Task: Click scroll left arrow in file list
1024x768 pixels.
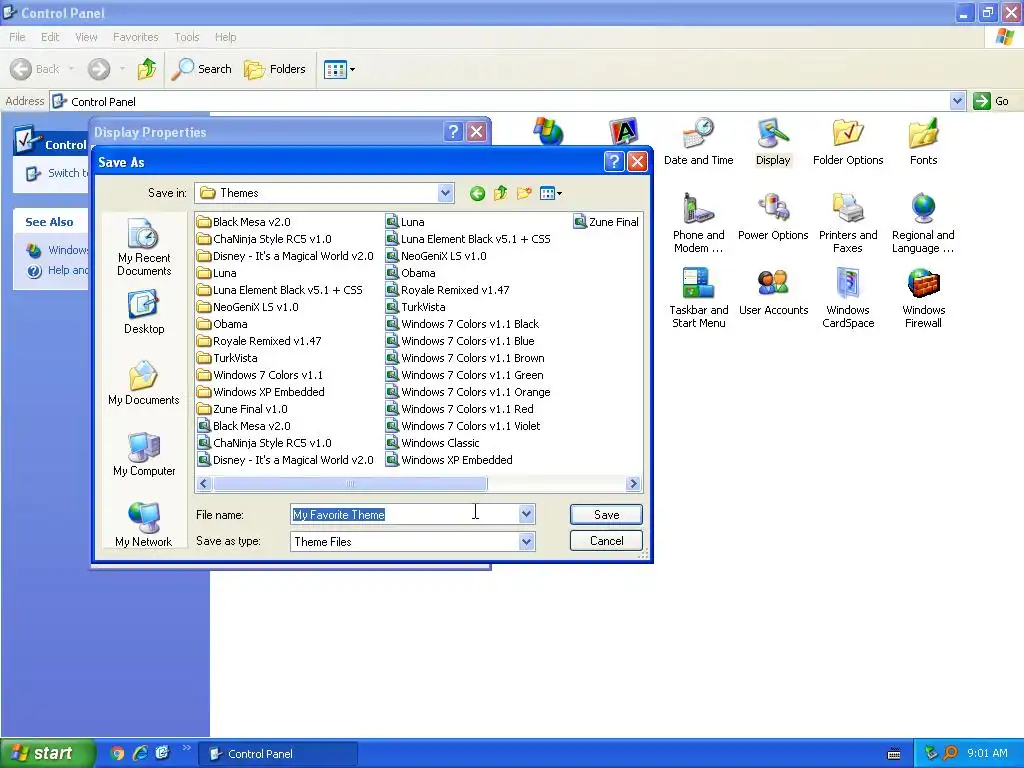Action: pos(204,484)
